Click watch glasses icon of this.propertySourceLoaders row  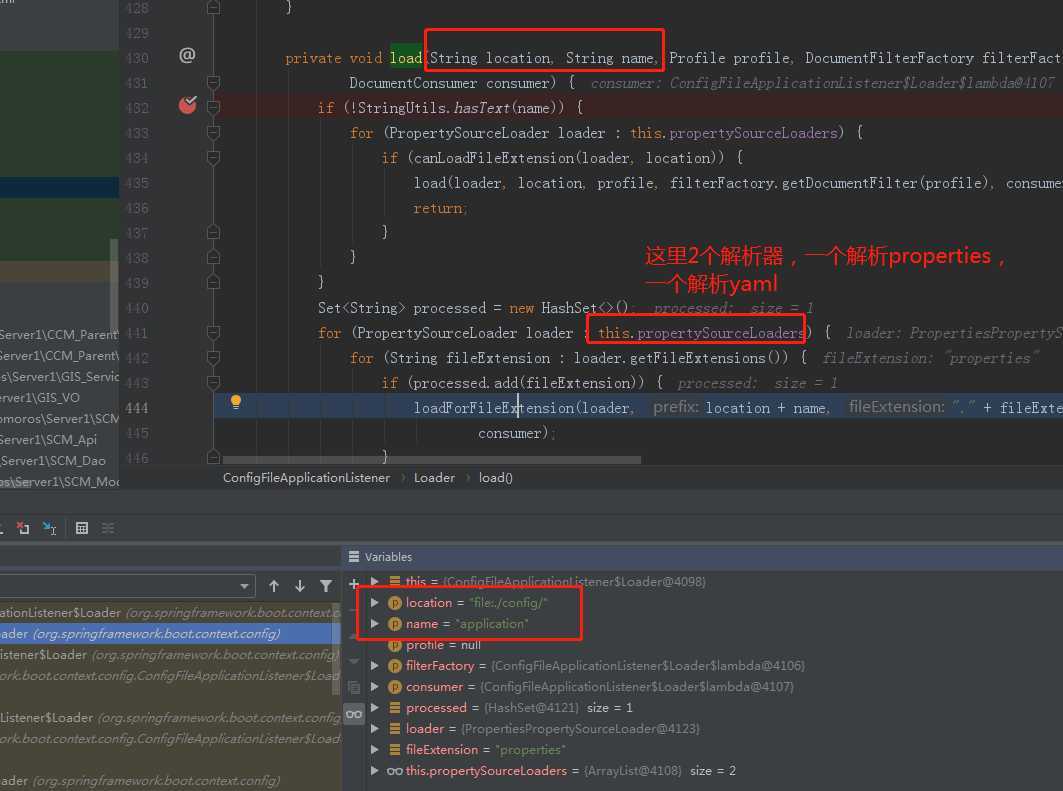click(x=395, y=771)
